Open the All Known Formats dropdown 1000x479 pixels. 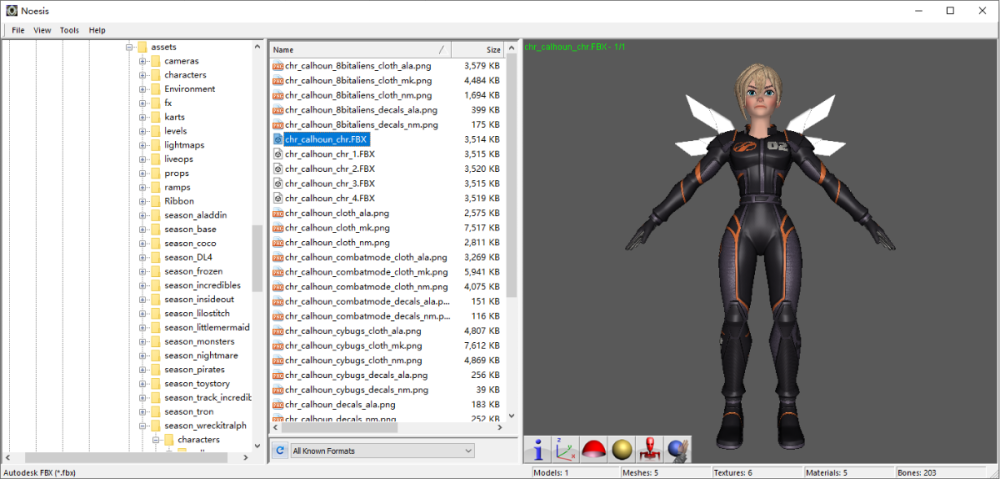click(381, 451)
